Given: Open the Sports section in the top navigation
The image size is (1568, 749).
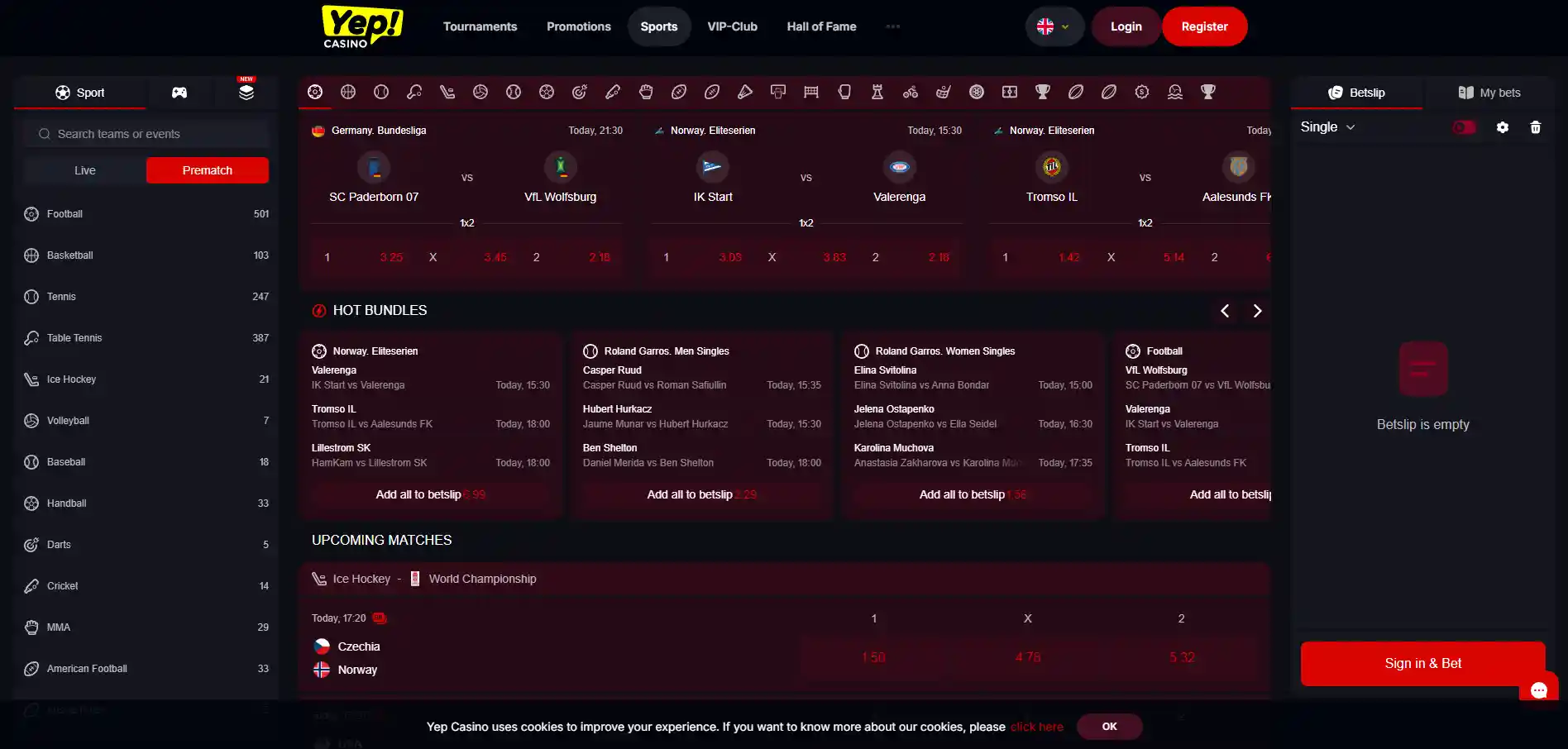Looking at the screenshot, I should (x=659, y=26).
